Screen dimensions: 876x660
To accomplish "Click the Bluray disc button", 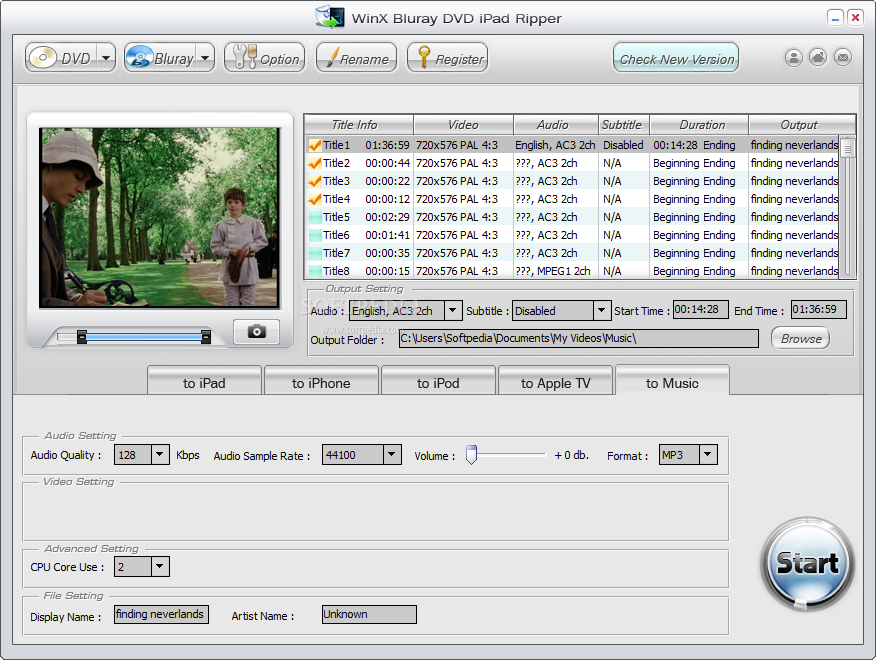I will click(160, 58).
